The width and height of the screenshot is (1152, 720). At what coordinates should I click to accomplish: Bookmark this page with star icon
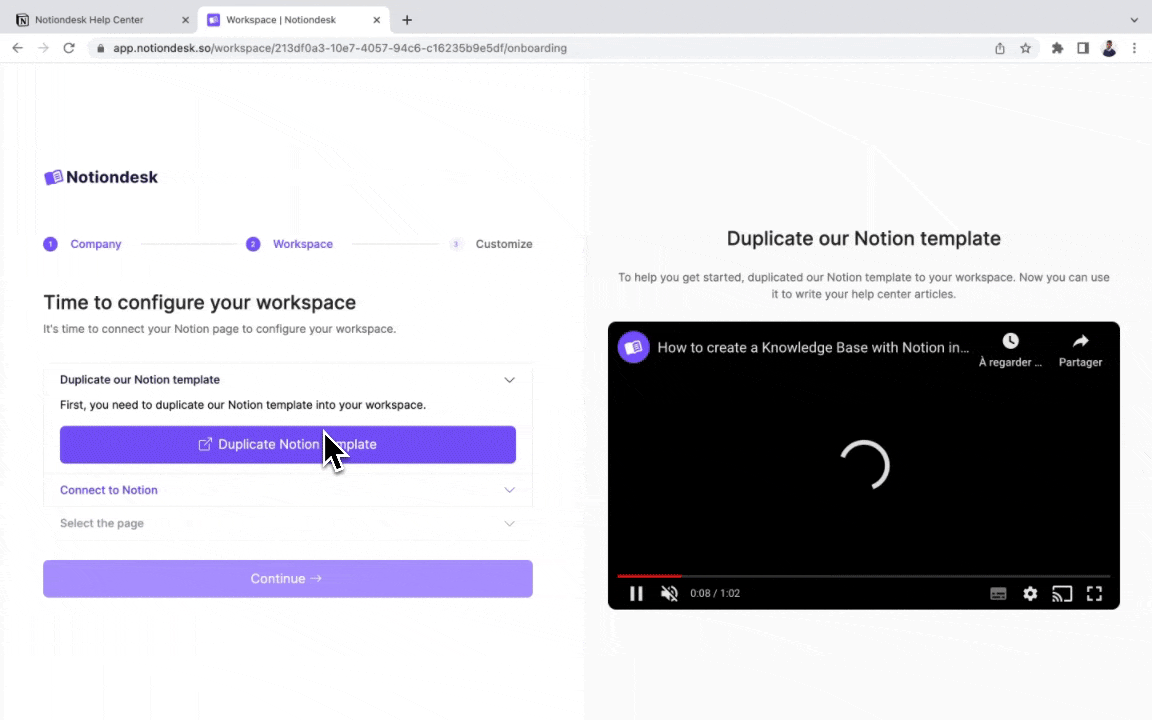pyautogui.click(x=1026, y=48)
